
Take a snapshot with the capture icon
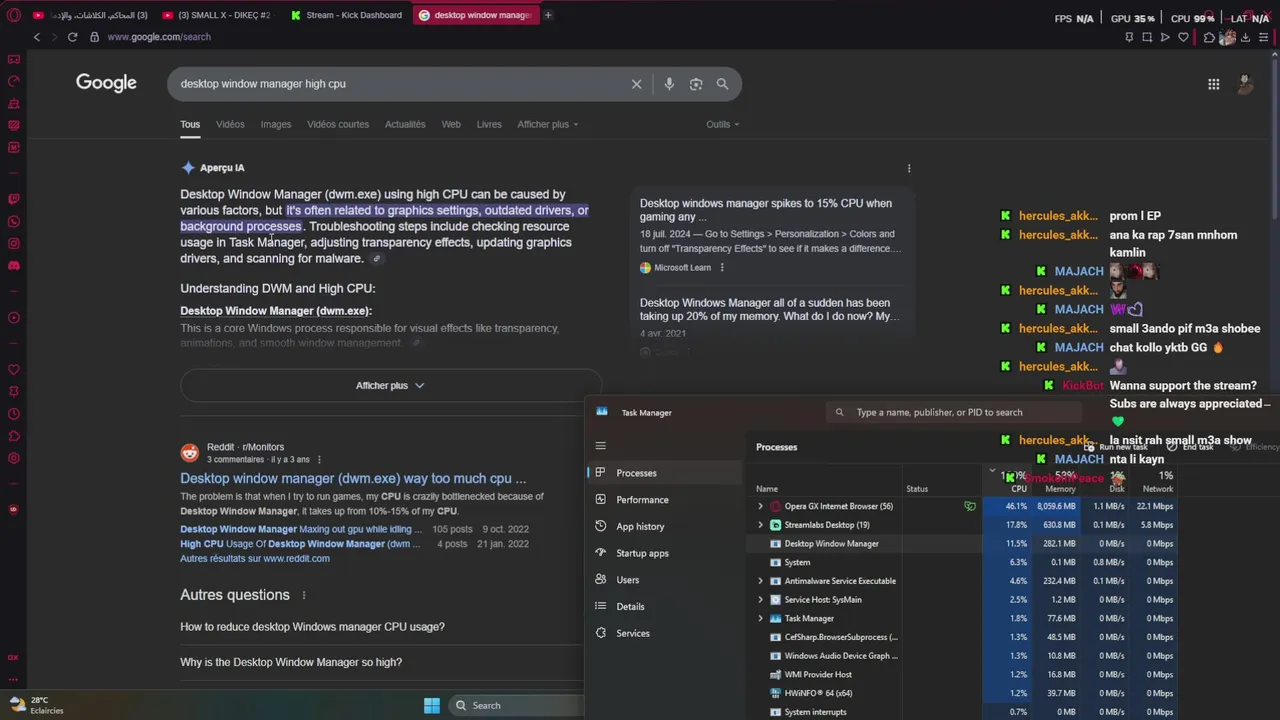point(1147,37)
